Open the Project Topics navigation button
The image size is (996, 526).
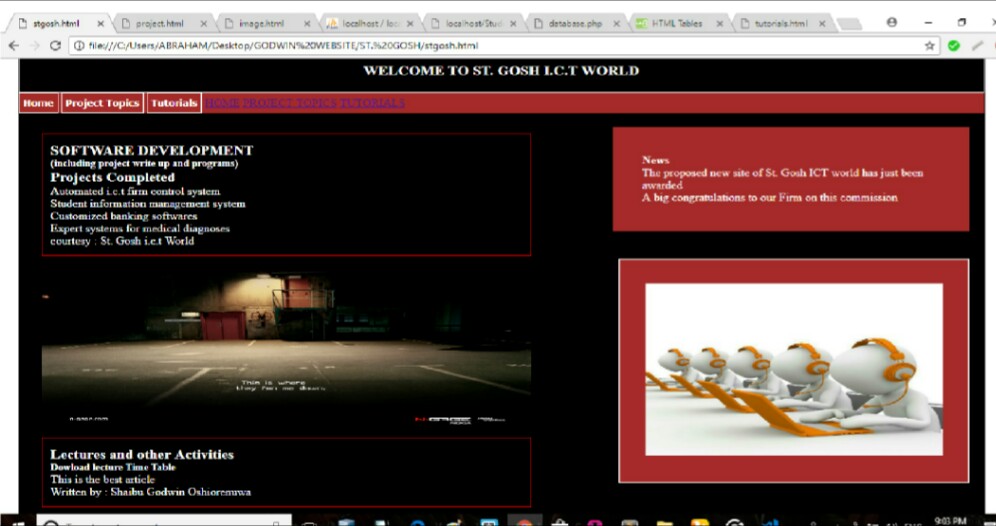point(102,103)
